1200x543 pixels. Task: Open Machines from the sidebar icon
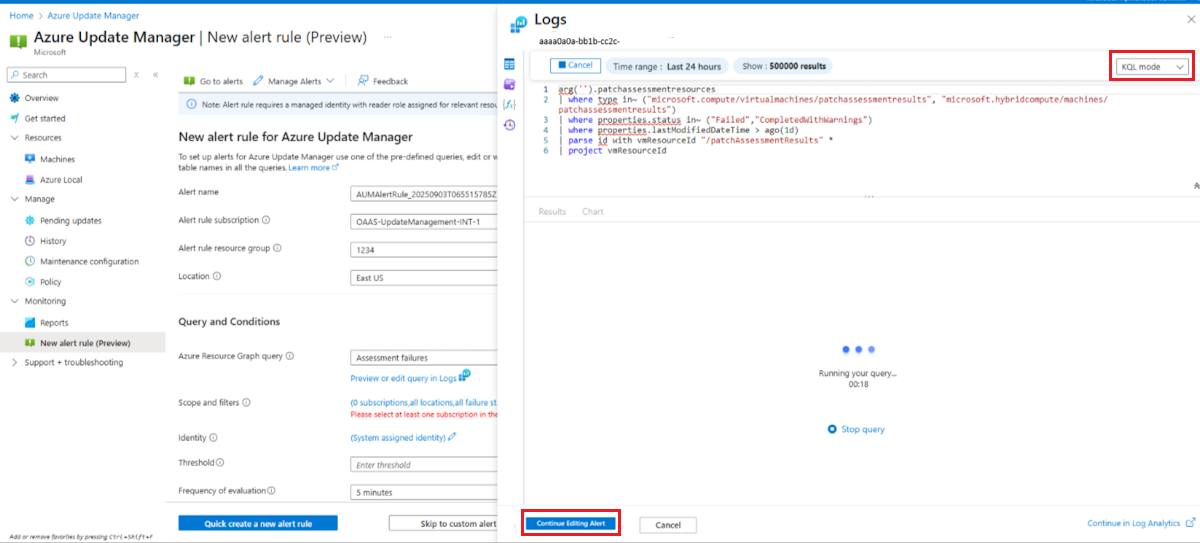coord(30,159)
